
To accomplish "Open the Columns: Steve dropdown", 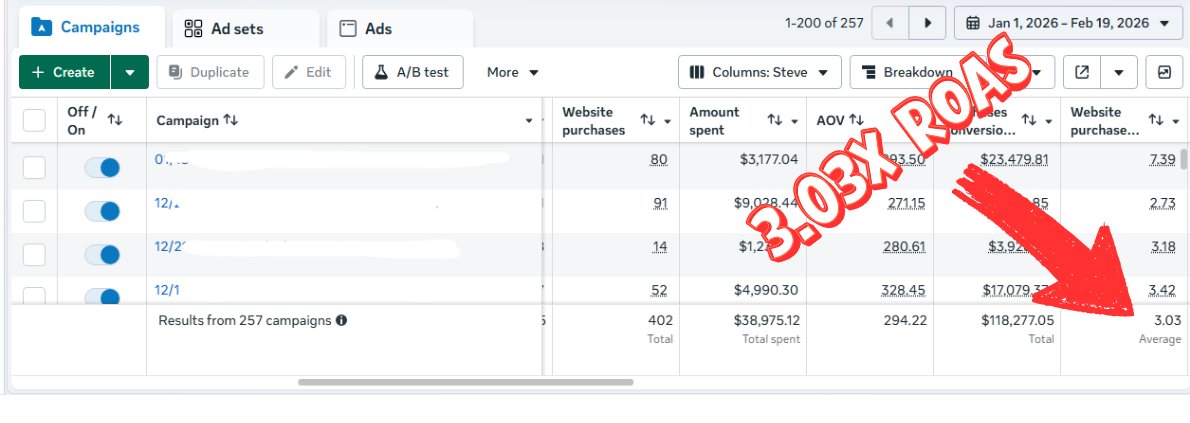I will tap(760, 72).
